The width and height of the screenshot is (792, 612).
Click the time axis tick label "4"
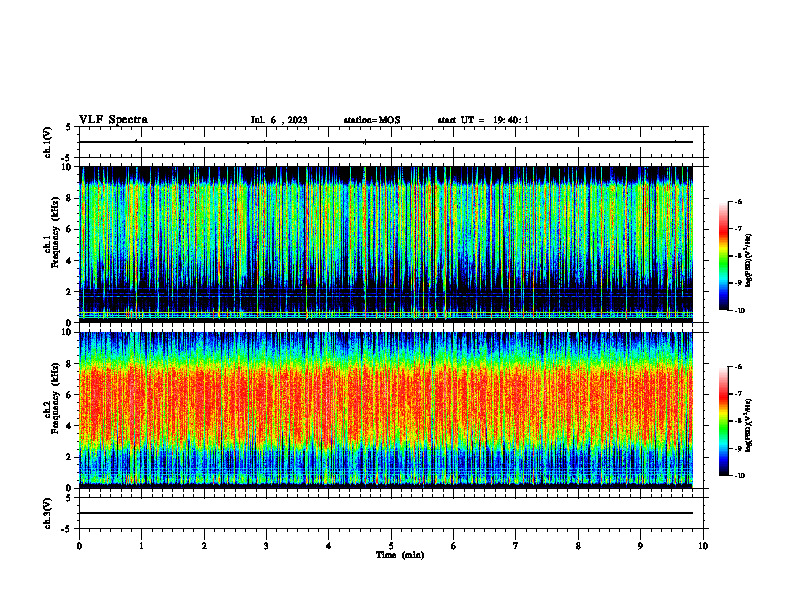pos(329,546)
